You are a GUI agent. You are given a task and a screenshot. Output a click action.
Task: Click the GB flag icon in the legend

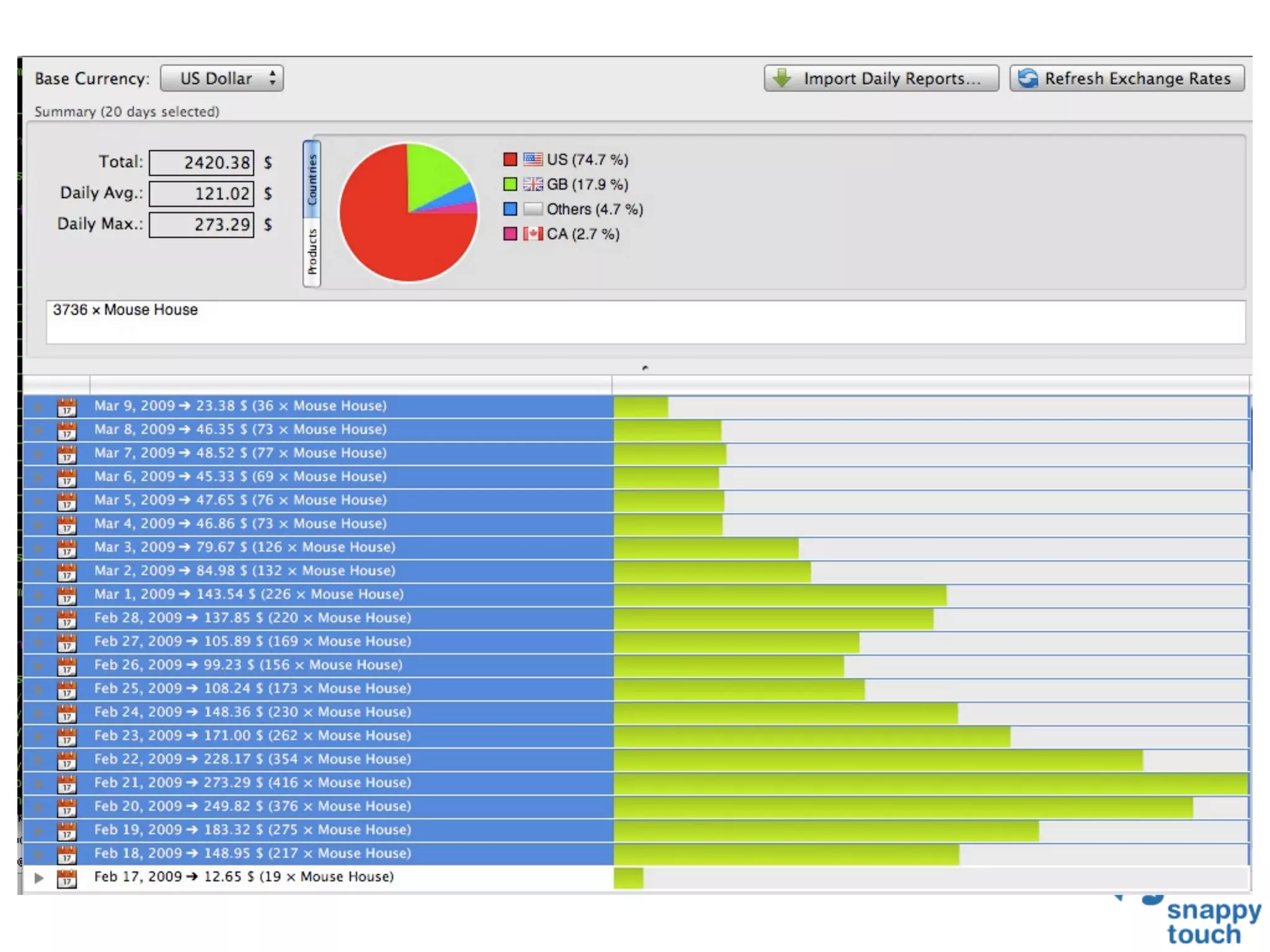(532, 184)
